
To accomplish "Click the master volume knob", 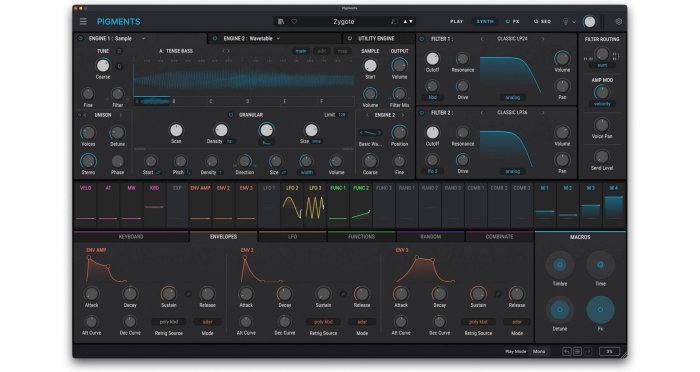I will tap(590, 21).
